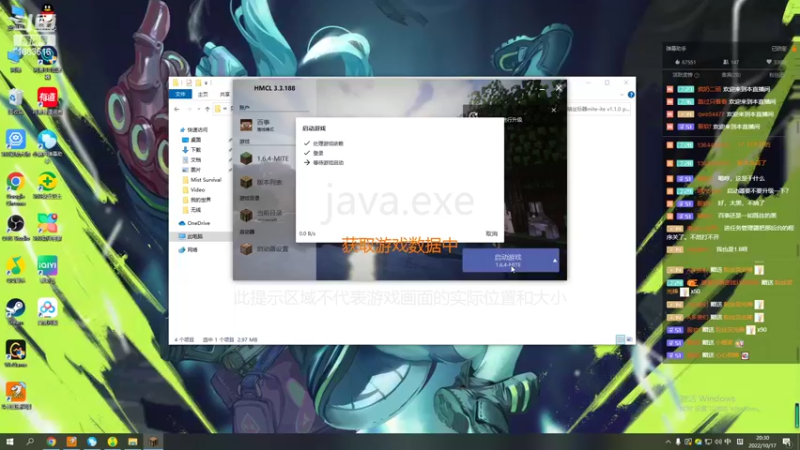Click the likes thumbs-up counter in chat panel
800x450 pixels.
click(685, 62)
